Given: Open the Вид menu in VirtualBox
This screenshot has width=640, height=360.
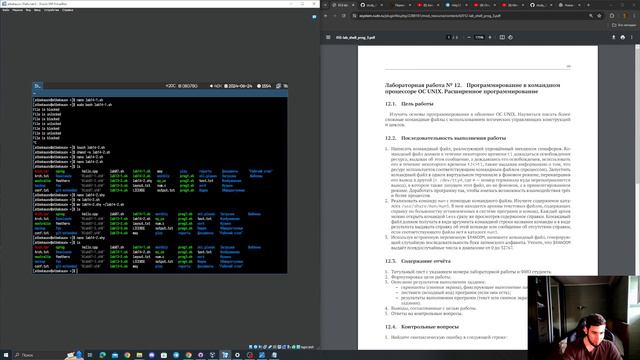Looking at the screenshot, I should [x=28, y=10].
